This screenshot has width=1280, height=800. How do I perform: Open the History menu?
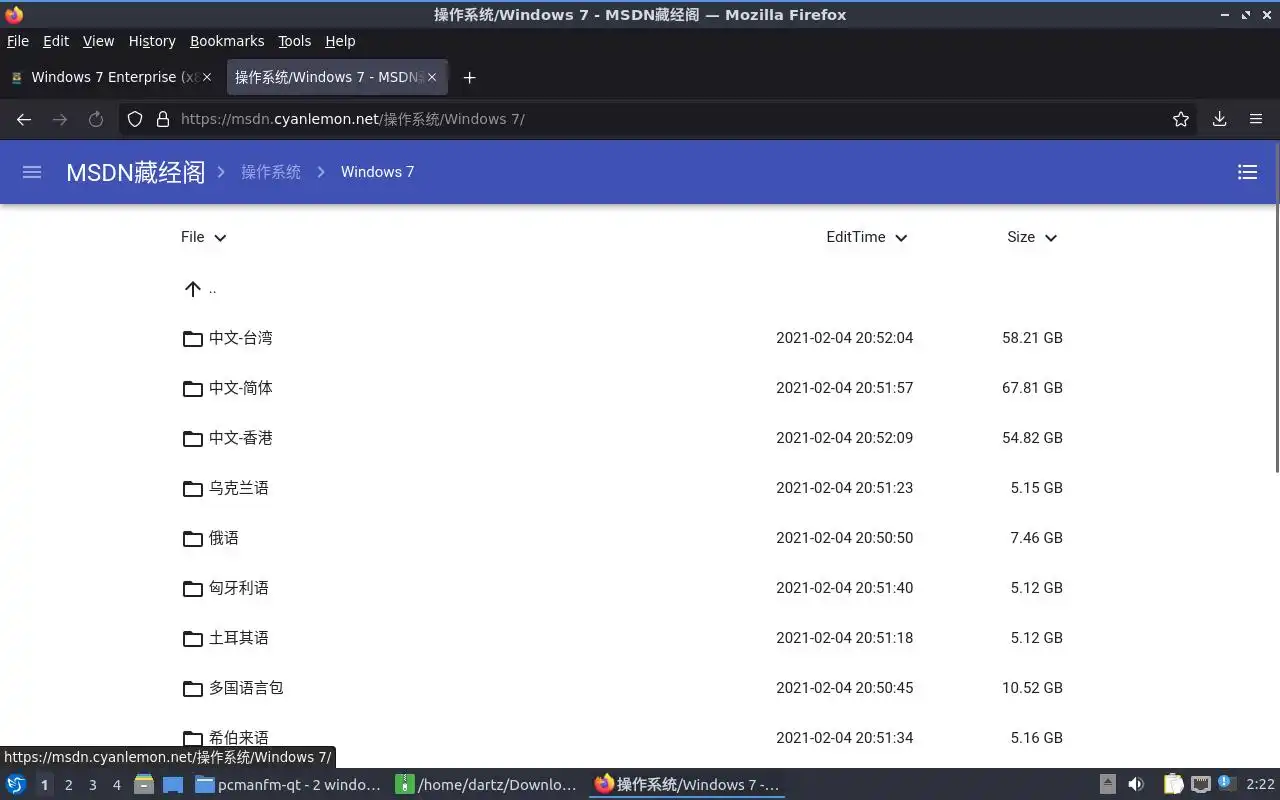[152, 41]
